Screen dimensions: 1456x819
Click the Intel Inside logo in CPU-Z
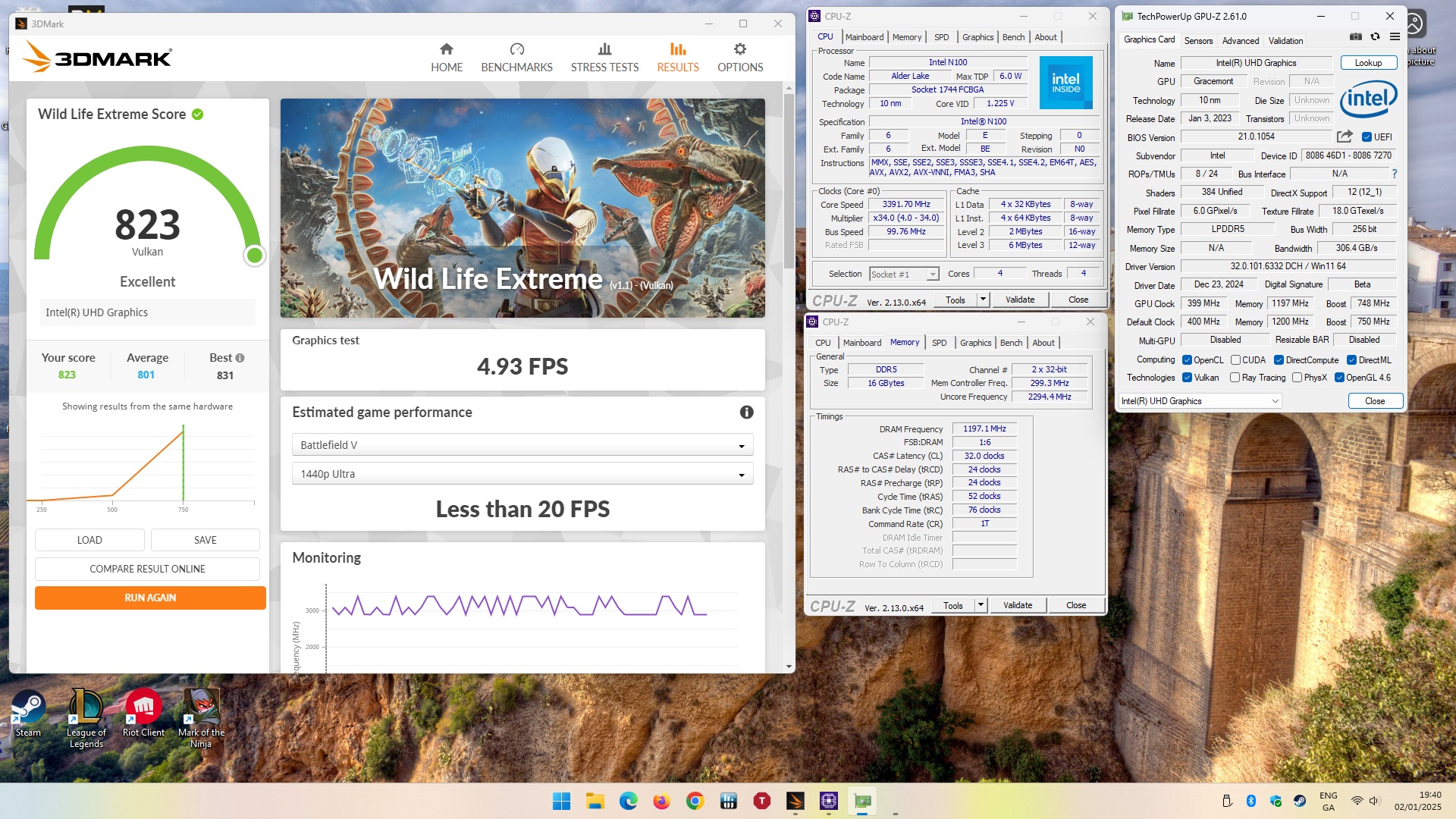click(1065, 82)
